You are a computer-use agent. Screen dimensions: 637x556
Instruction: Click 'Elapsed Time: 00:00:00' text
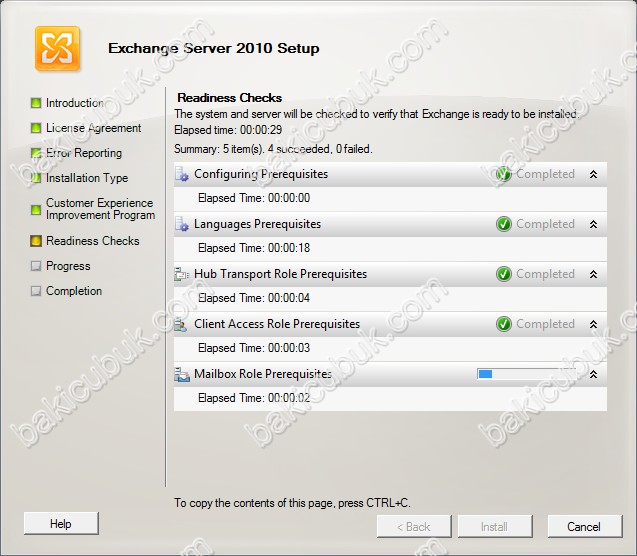pos(254,198)
